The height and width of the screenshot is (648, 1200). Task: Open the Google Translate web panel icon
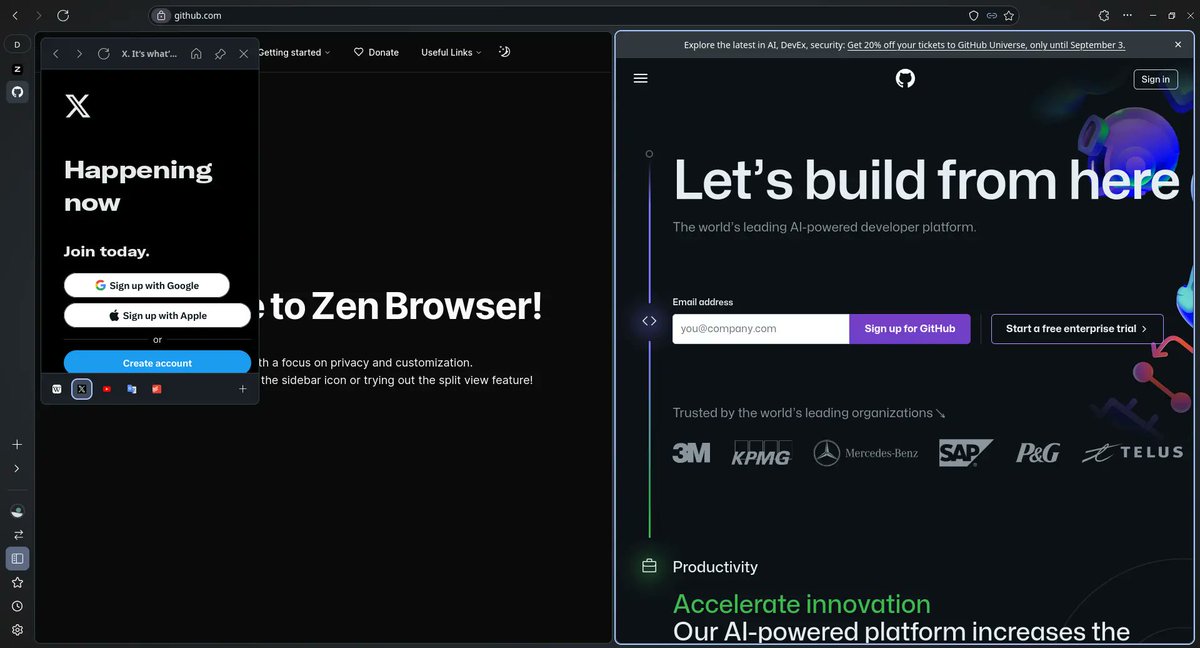(132, 389)
